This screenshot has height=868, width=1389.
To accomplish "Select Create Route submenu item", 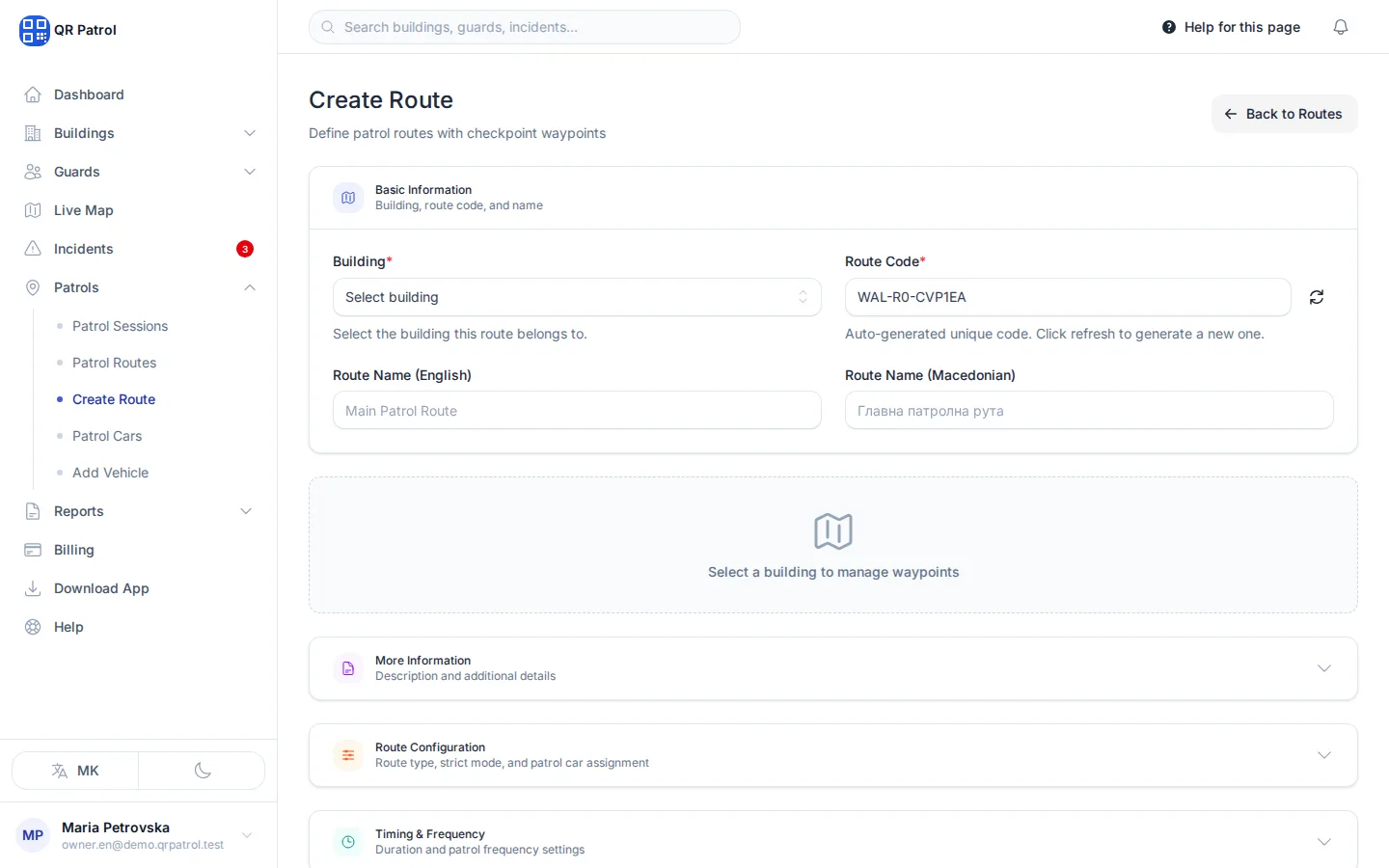I will 114,399.
